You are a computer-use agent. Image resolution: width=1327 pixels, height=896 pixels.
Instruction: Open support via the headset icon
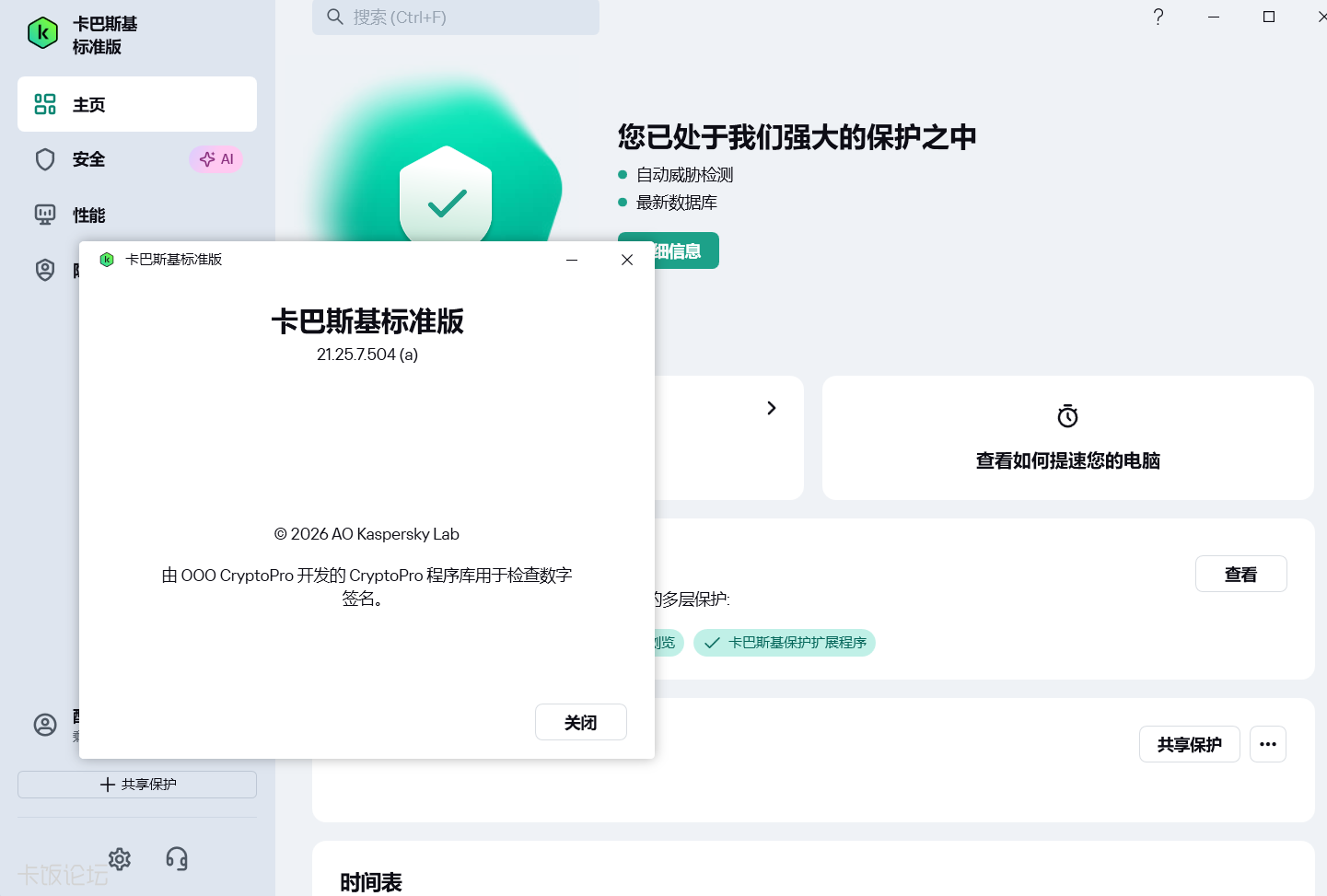(x=177, y=859)
